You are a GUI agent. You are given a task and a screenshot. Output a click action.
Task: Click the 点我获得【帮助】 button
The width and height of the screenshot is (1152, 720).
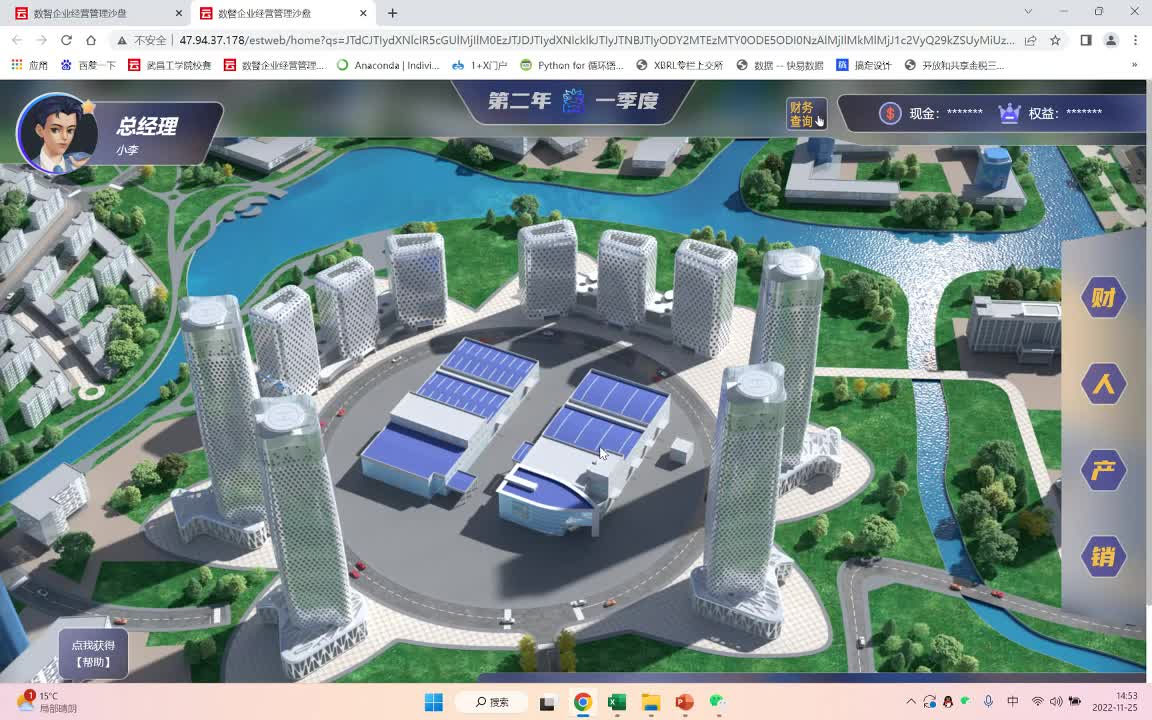(x=93, y=653)
